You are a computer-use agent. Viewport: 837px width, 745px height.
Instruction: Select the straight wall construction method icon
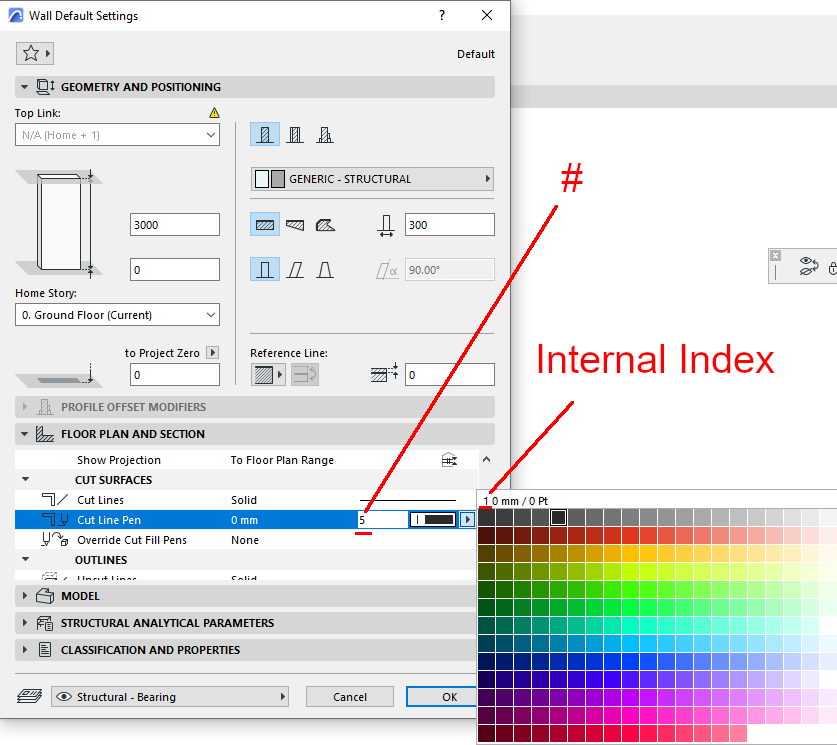(263, 134)
